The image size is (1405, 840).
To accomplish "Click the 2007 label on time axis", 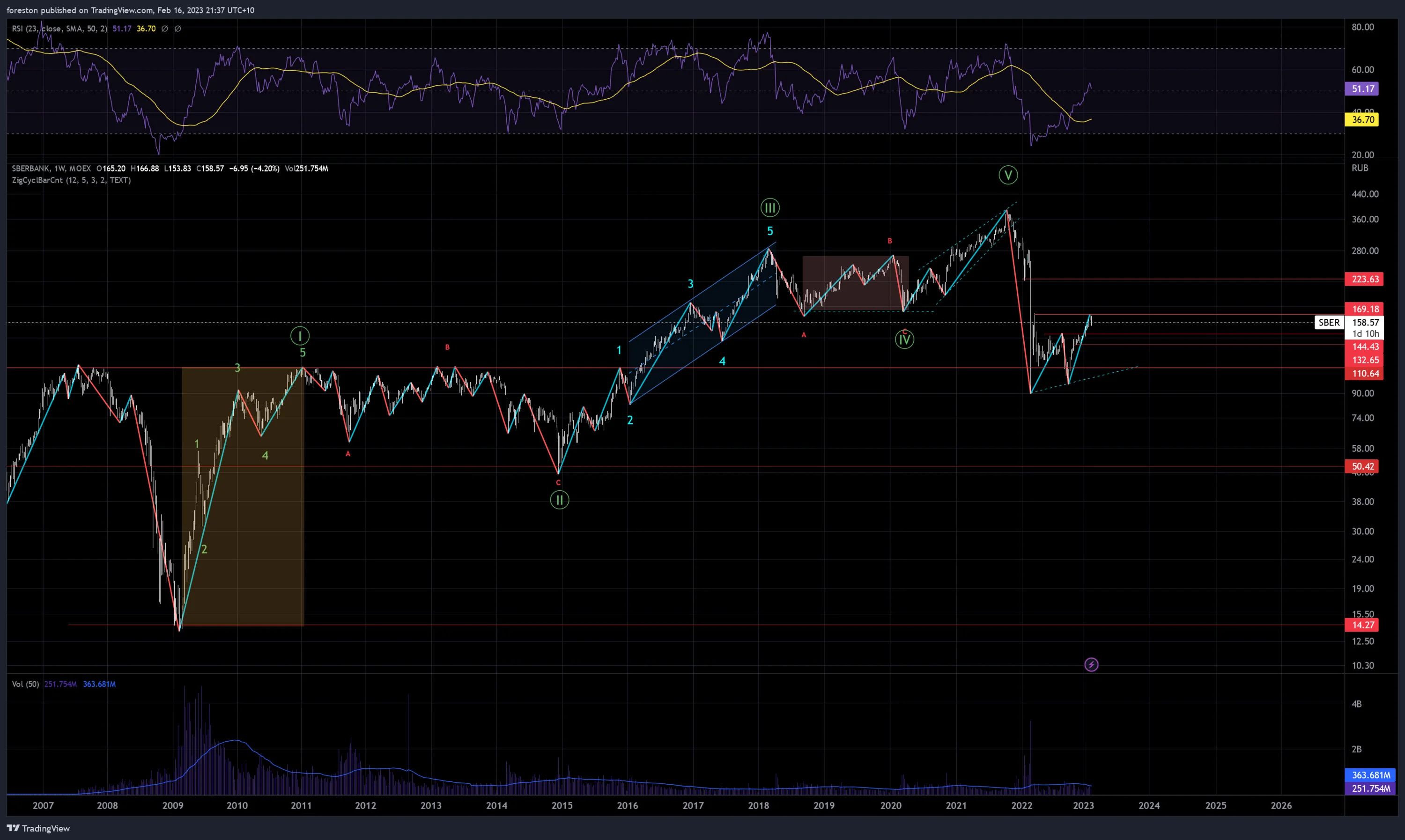I will tap(43, 805).
